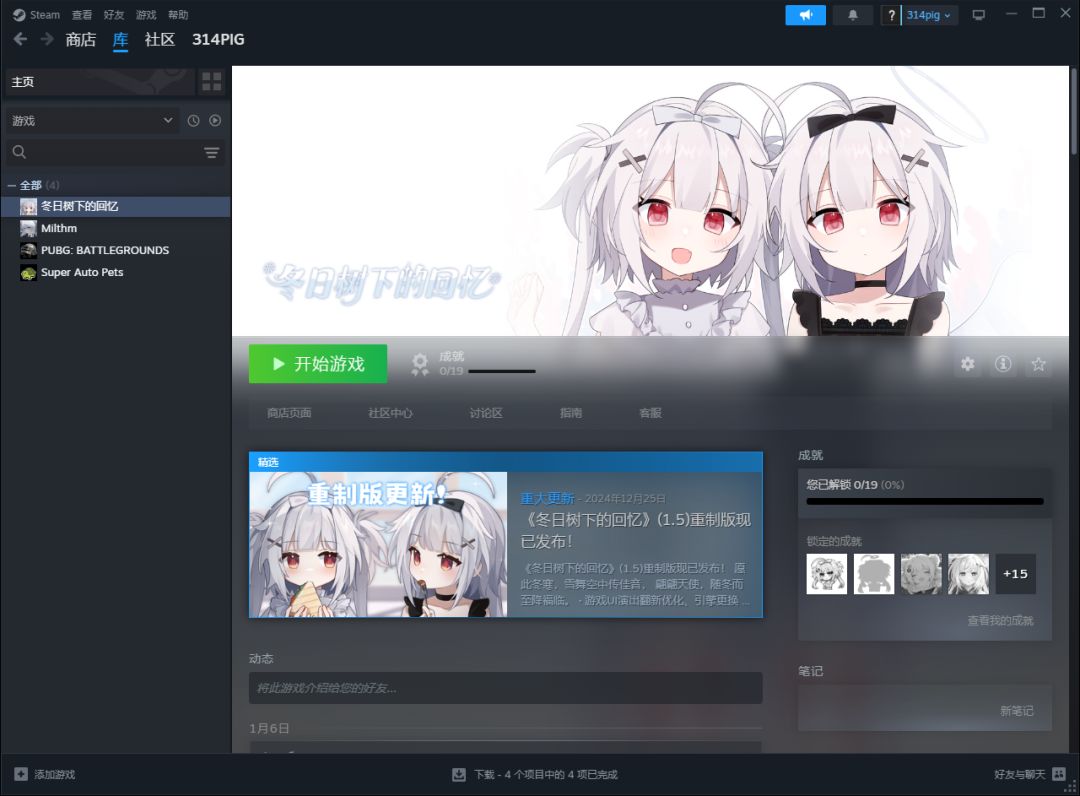Open the 游戏 menu in menu bar
Screen dimensions: 1080x796
(146, 14)
